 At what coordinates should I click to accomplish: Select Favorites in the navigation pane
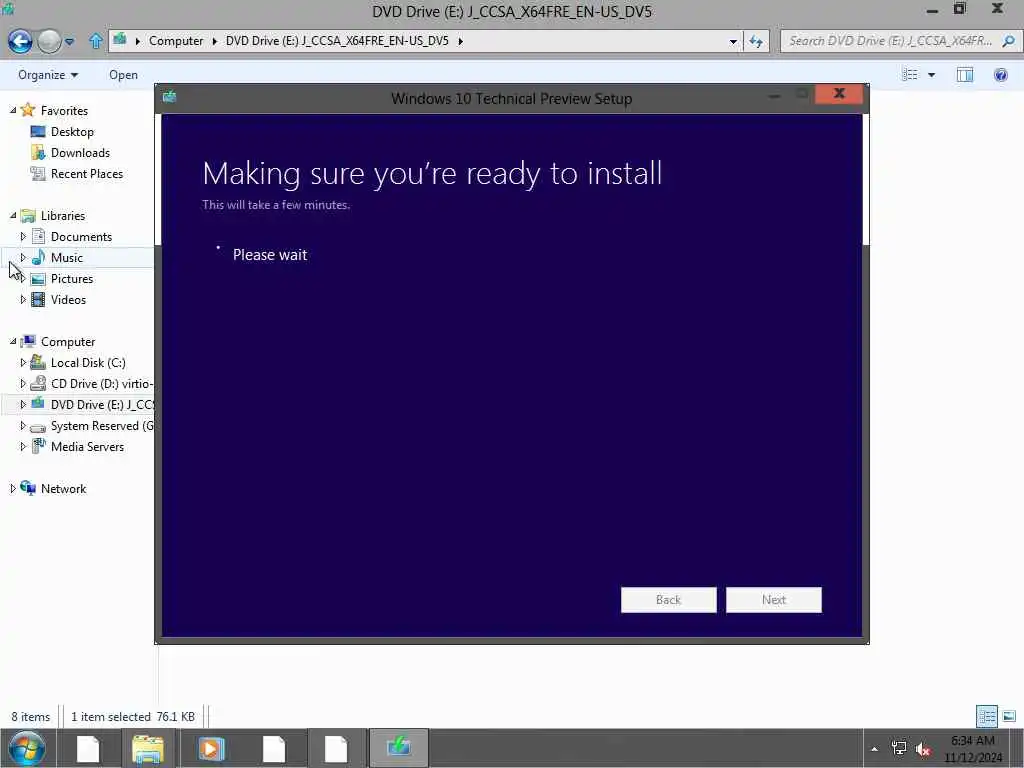tap(64, 110)
